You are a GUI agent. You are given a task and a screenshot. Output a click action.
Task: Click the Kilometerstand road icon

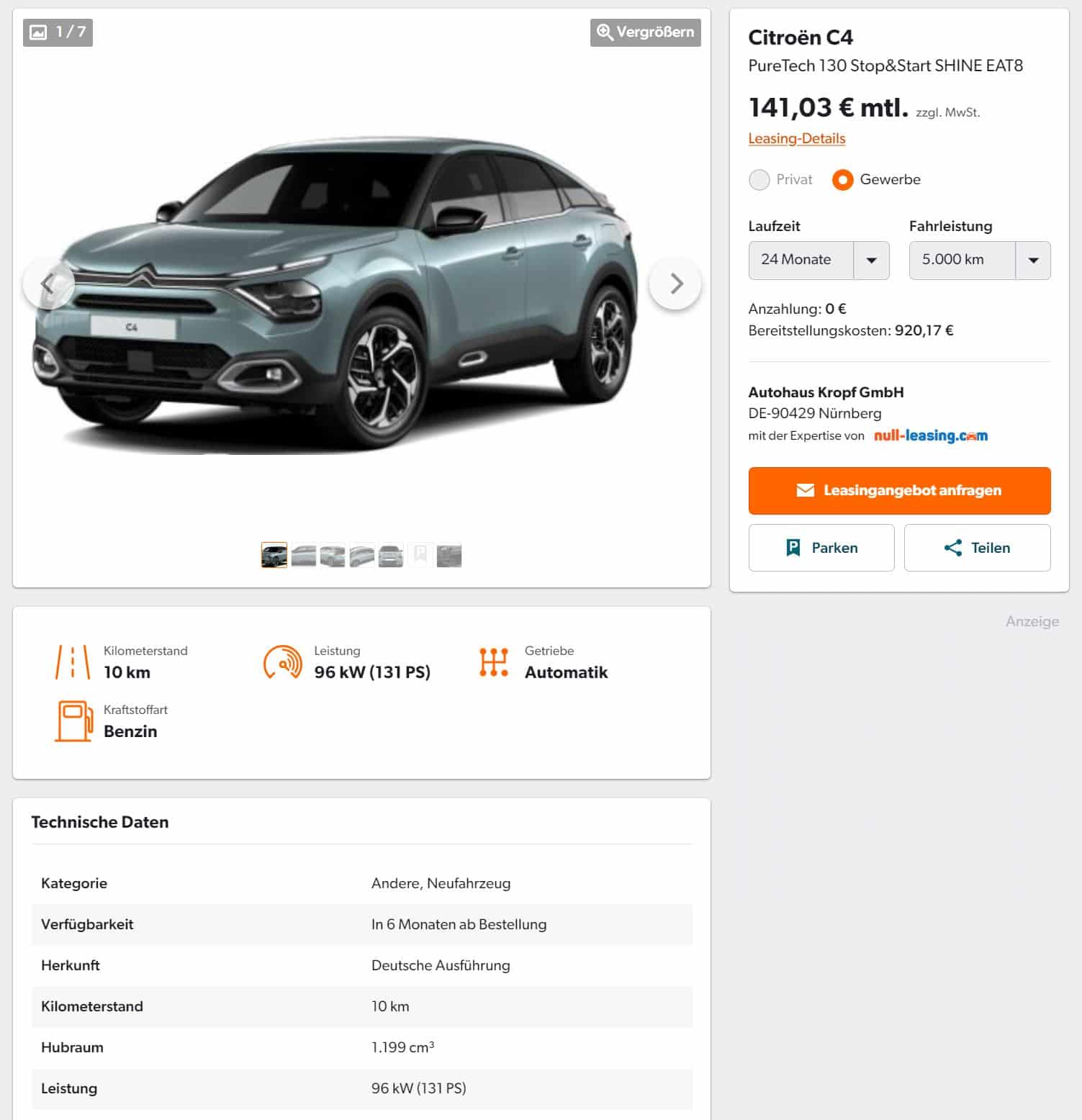[x=73, y=662]
